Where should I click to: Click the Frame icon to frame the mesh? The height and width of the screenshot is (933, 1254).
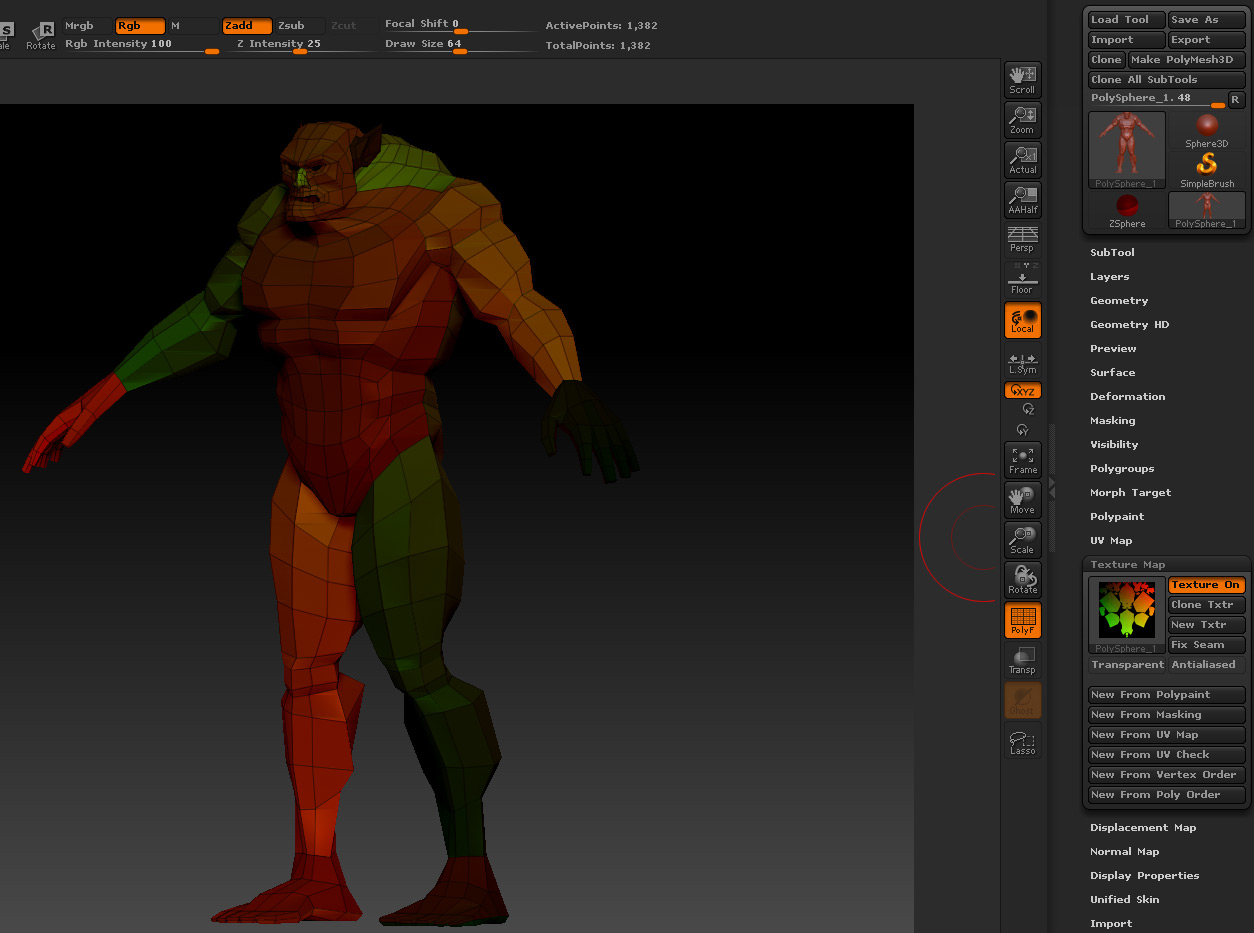pyautogui.click(x=1022, y=460)
